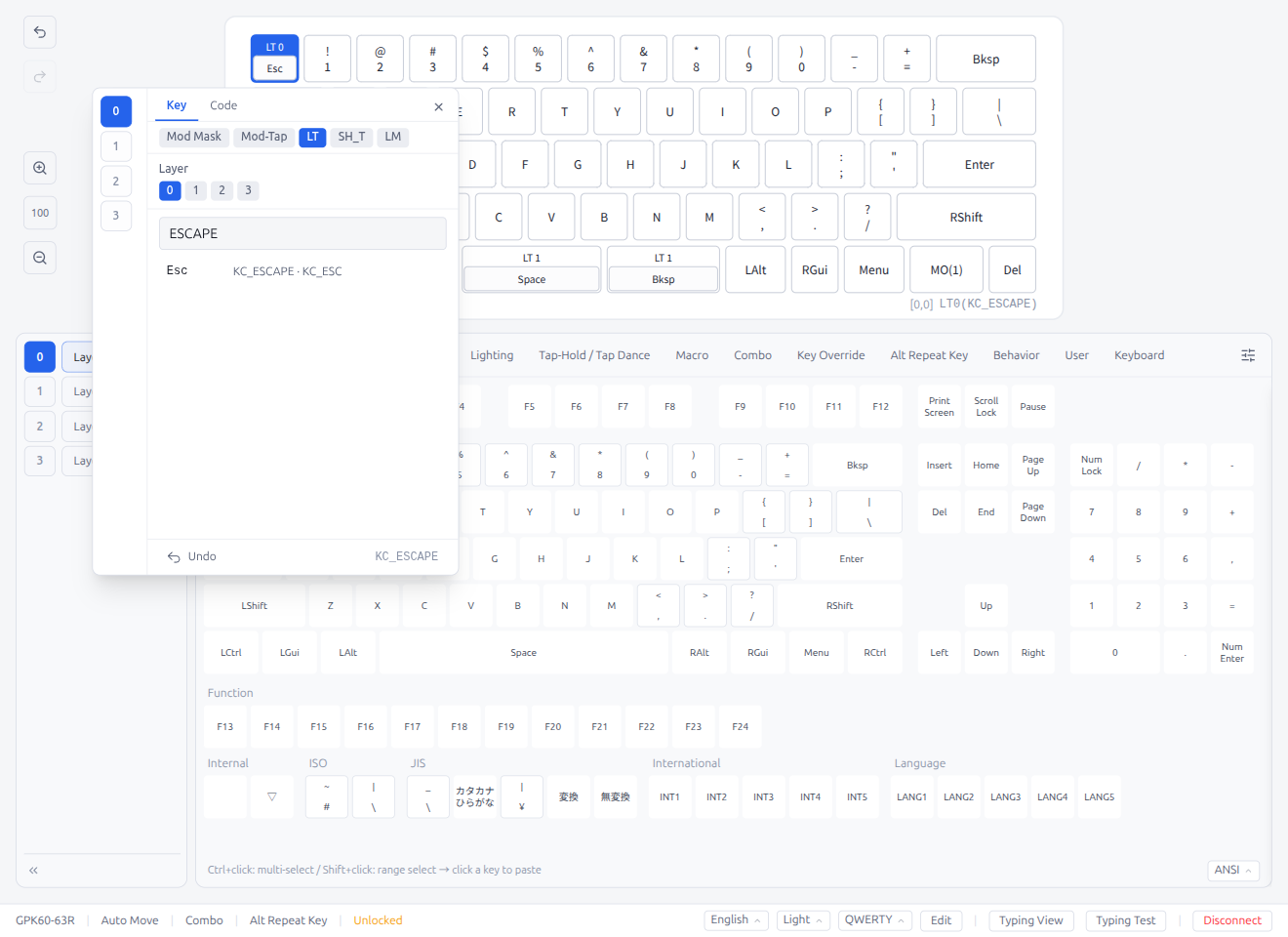Select layer 2 in the popup layer column
Screen dimensions: 1288x937
pos(116,182)
